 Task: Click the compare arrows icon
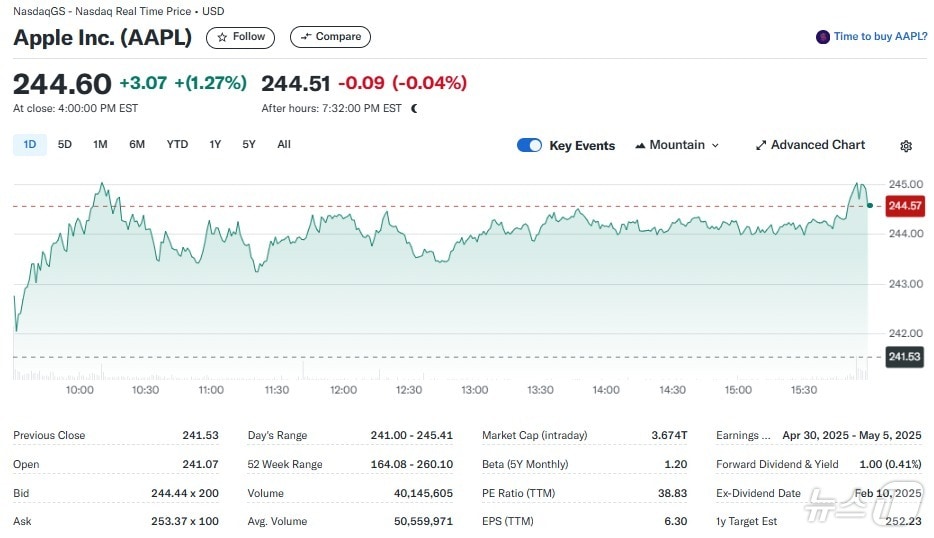[305, 37]
